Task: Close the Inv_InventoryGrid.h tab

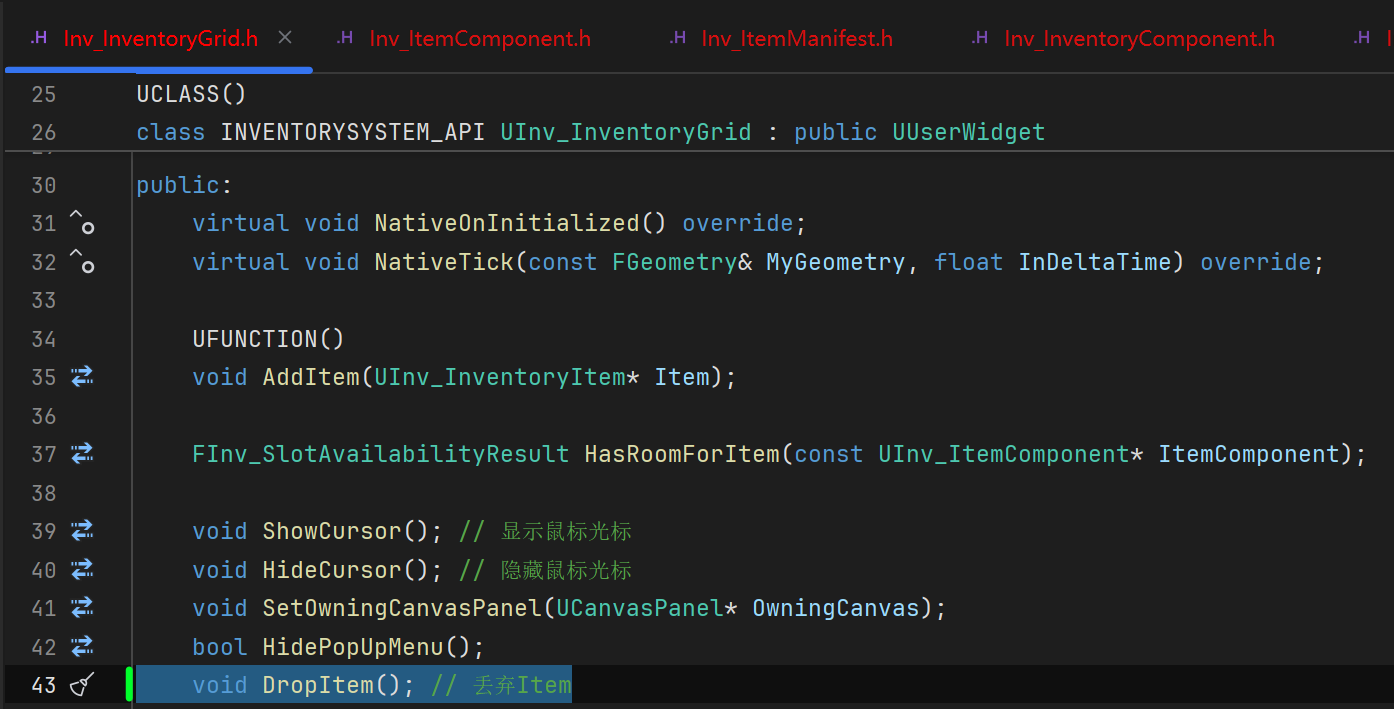Action: point(285,38)
